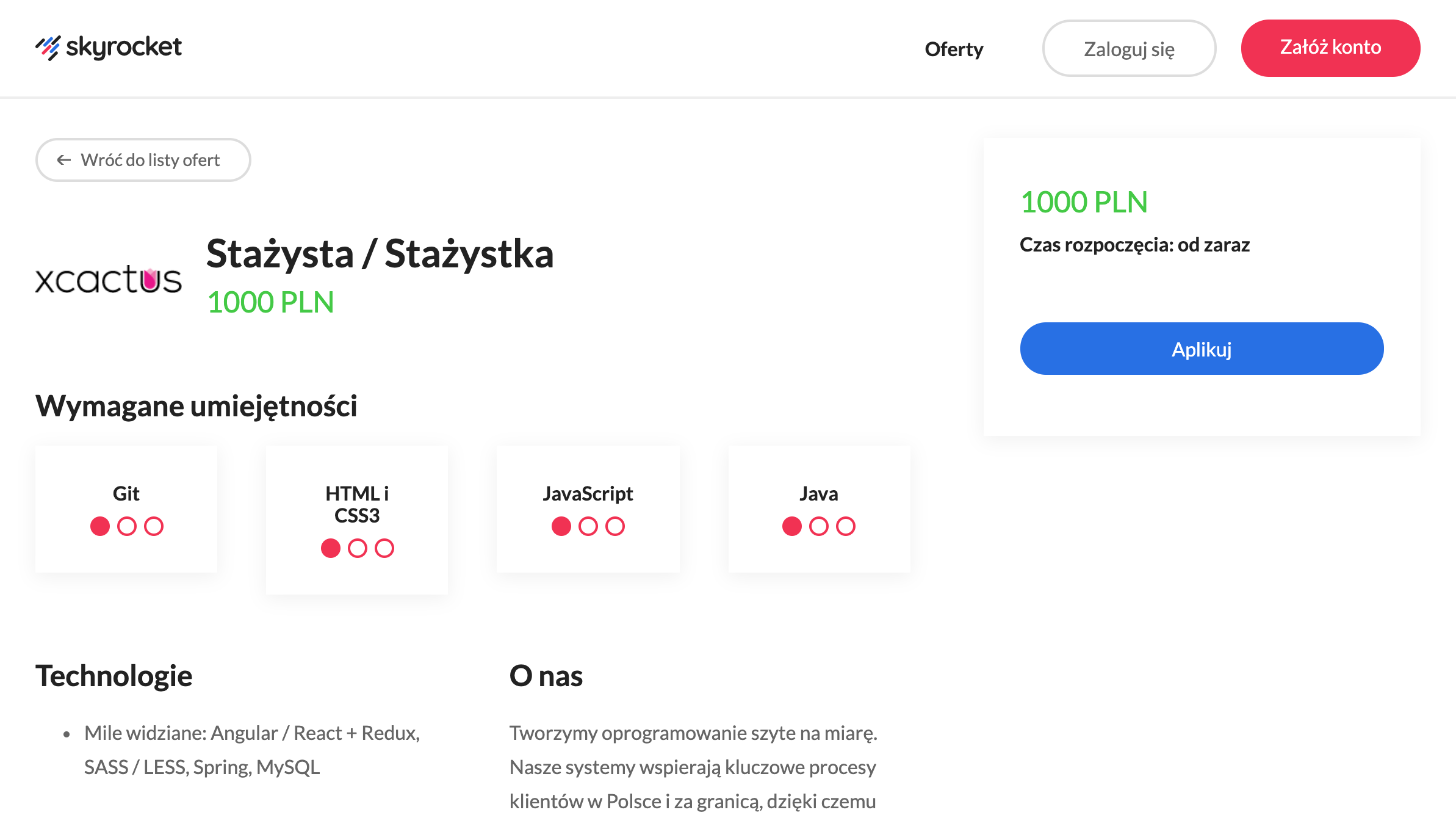The height and width of the screenshot is (818, 1456).
Task: Go back via Wróć do listy ofert
Action: tap(150, 160)
